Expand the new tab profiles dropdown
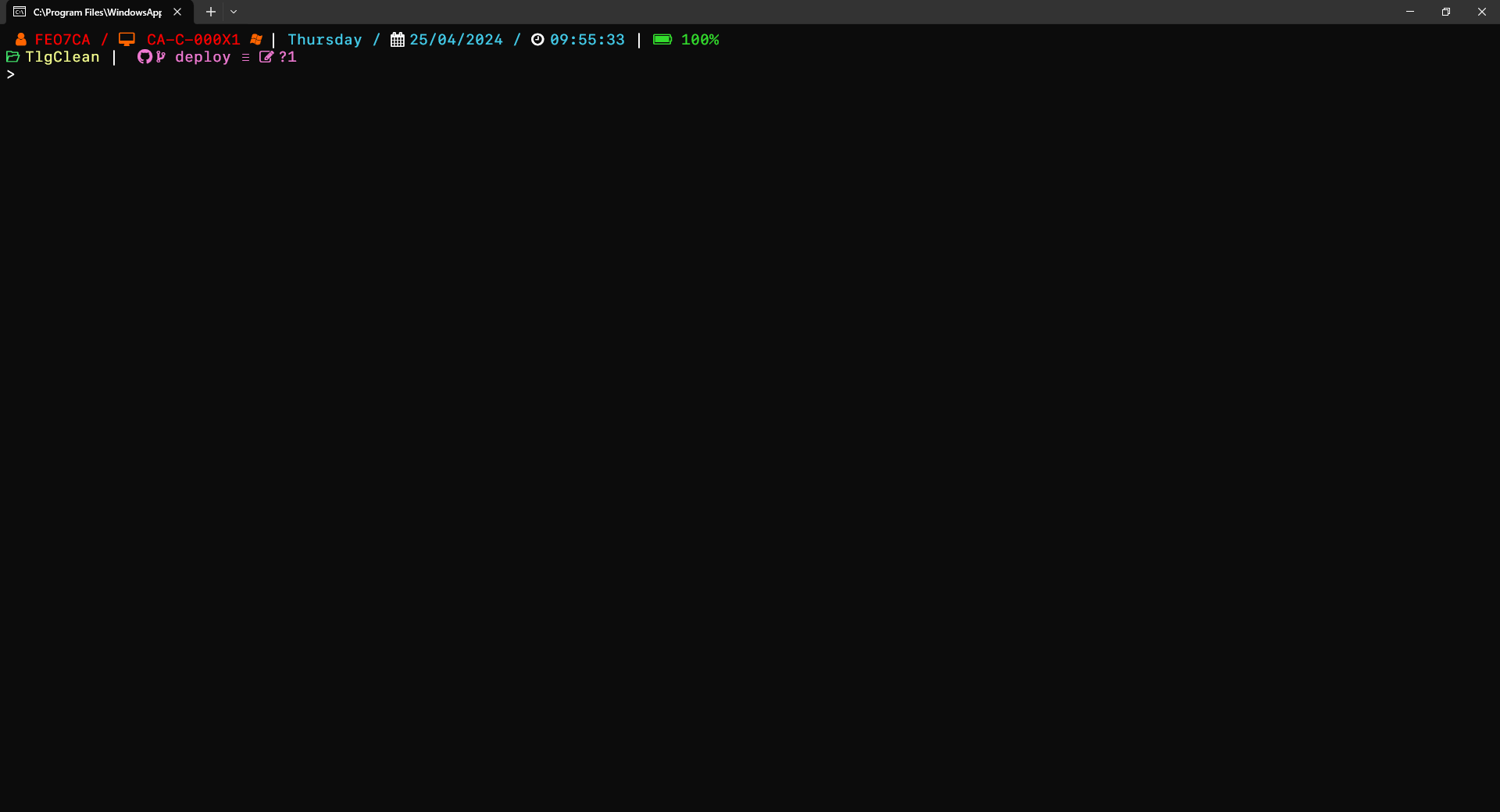Viewport: 1500px width, 812px height. click(234, 12)
